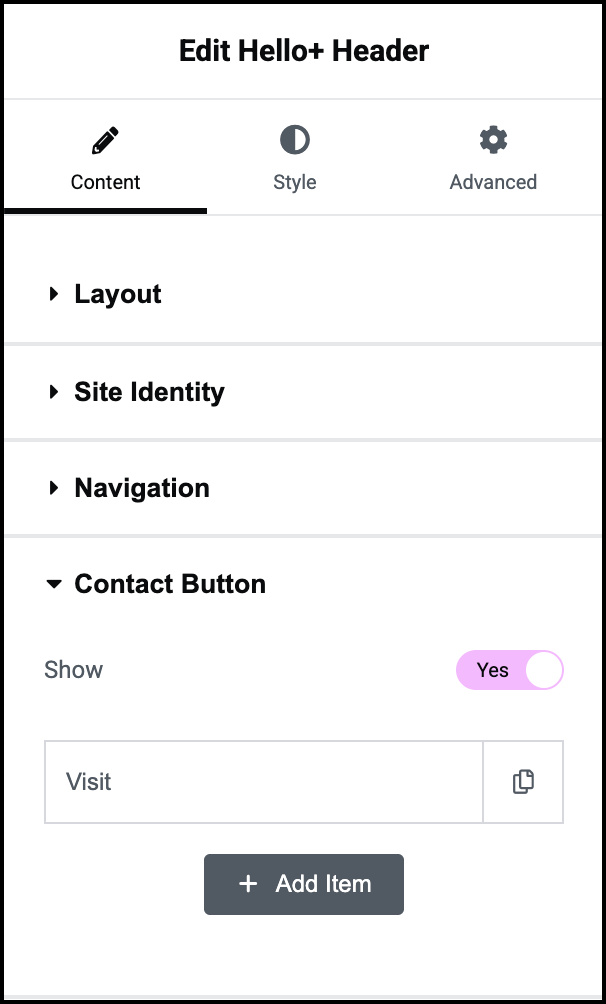Click the Contact Button section title
The width and height of the screenshot is (606, 1004).
pyautogui.click(x=170, y=585)
